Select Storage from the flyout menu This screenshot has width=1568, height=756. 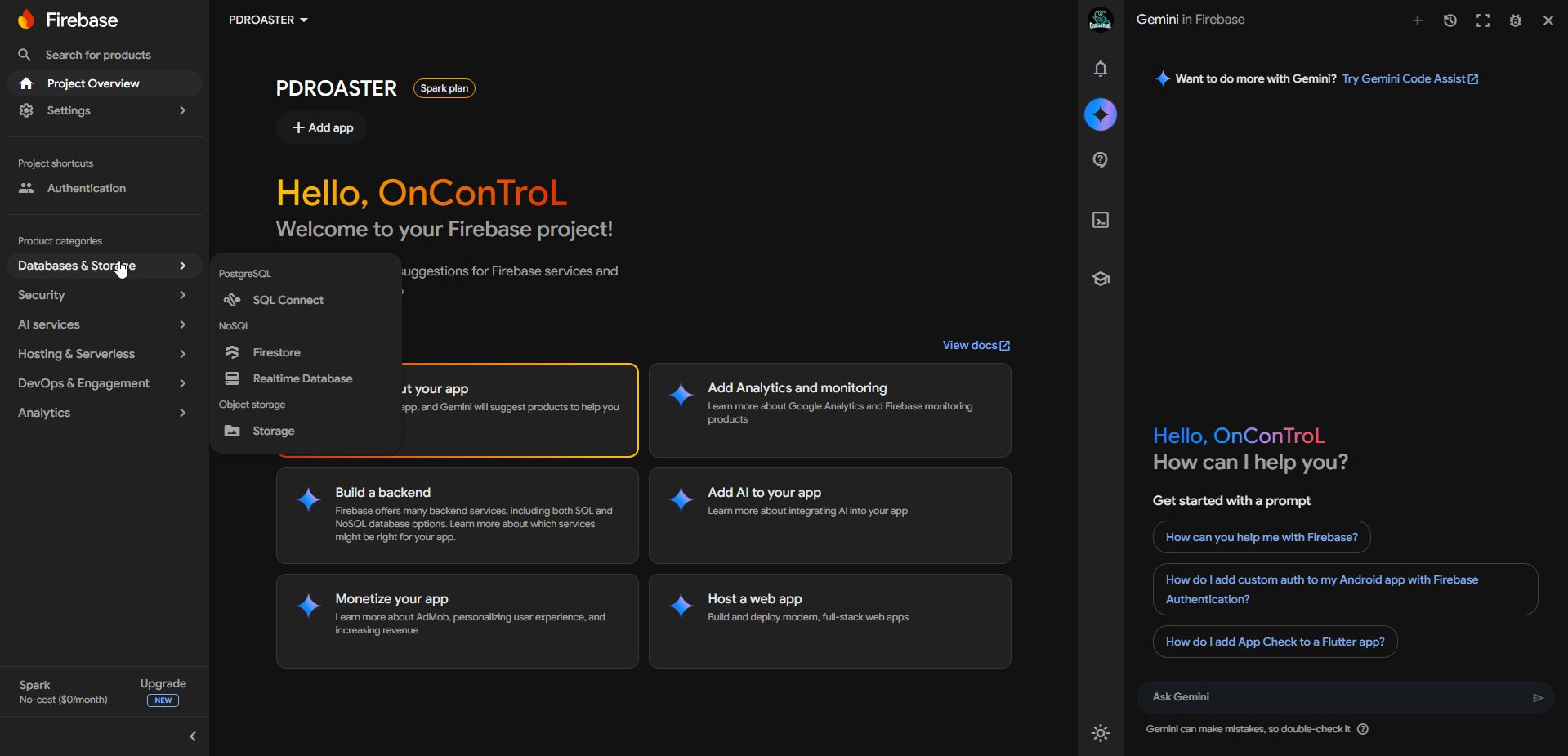pyautogui.click(x=306, y=431)
